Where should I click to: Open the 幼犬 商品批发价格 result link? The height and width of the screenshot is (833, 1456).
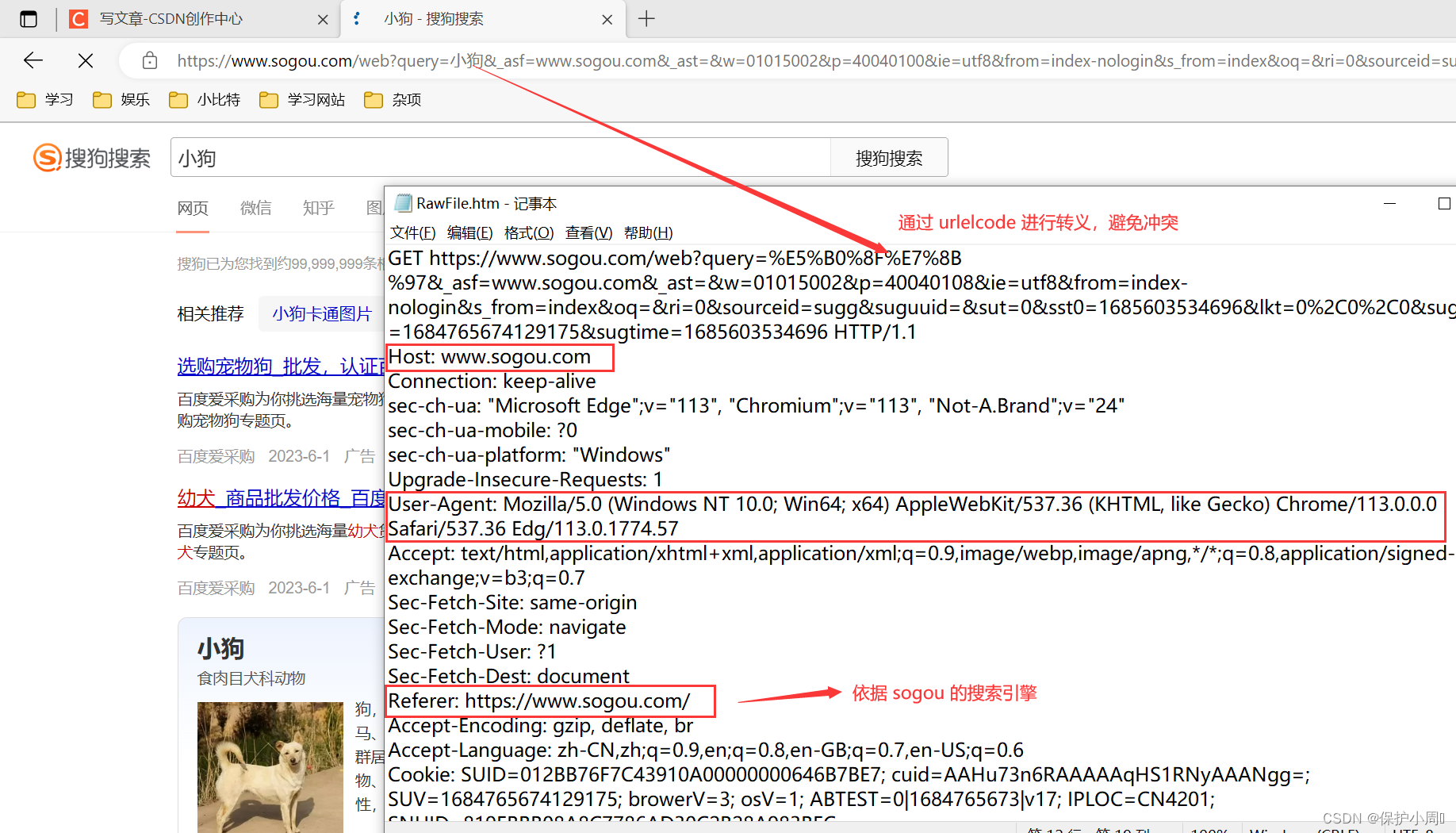pyautogui.click(x=280, y=498)
